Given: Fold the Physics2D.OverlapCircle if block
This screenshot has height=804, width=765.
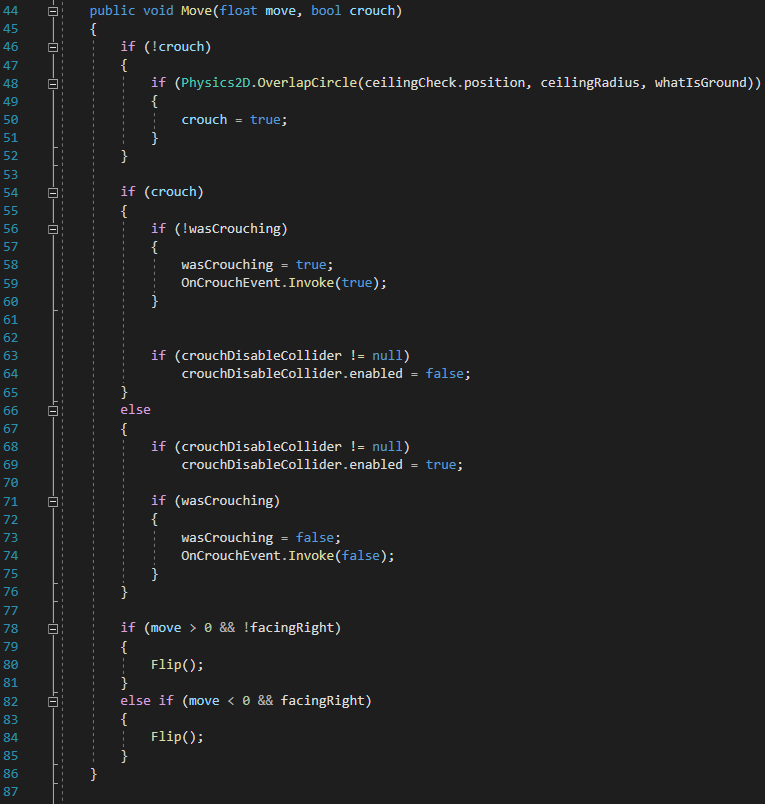Looking at the screenshot, I should (53, 84).
